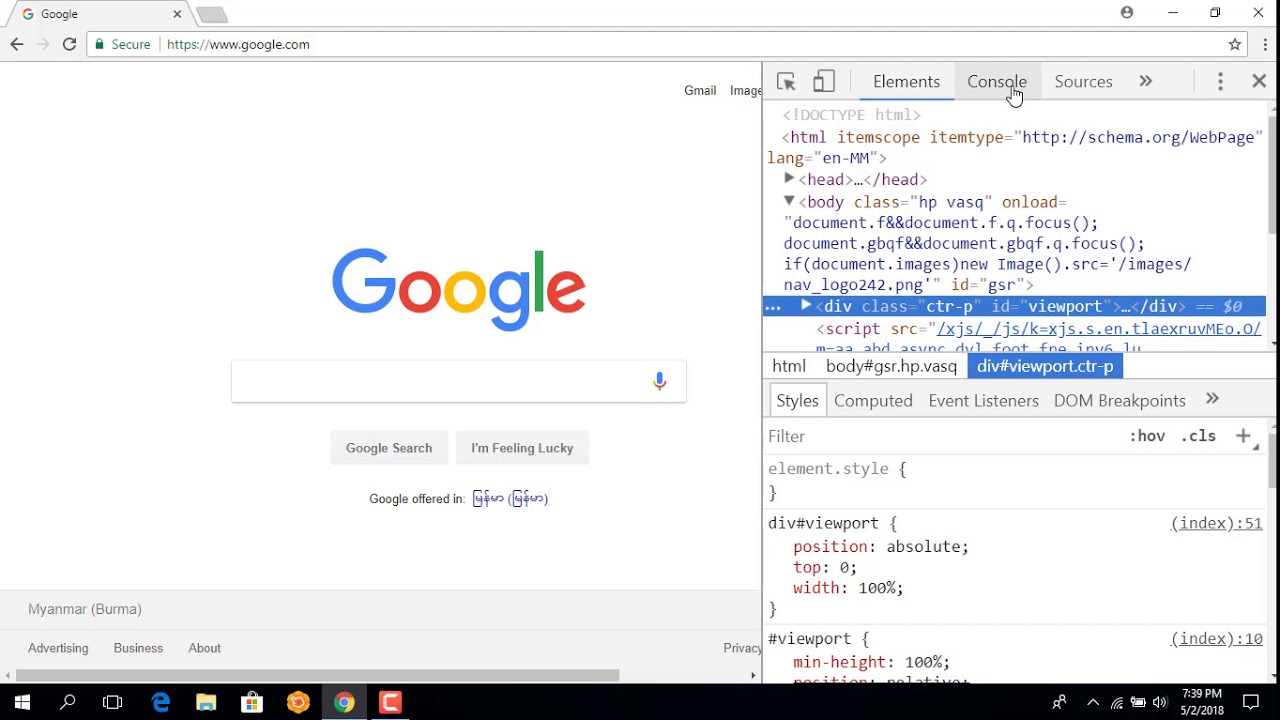This screenshot has height=720, width=1280.
Task: Click the horizontal scrollbar right arrow
Action: (x=754, y=675)
